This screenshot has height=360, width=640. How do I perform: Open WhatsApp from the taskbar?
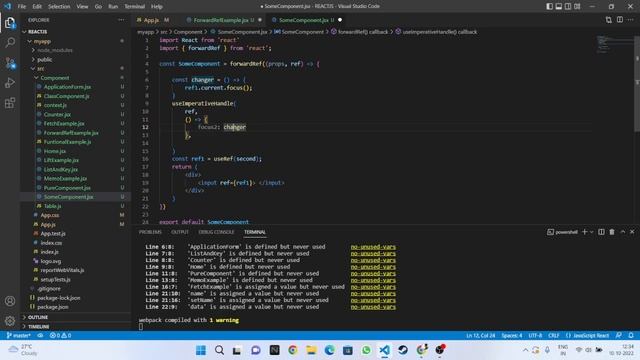pyautogui.click(x=366, y=350)
